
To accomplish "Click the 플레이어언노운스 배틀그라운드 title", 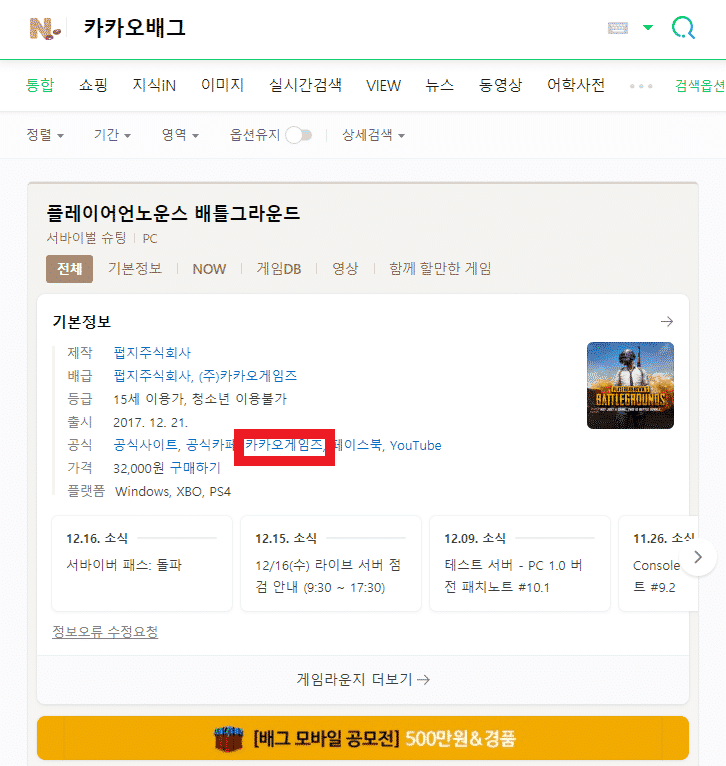I will point(173,213).
